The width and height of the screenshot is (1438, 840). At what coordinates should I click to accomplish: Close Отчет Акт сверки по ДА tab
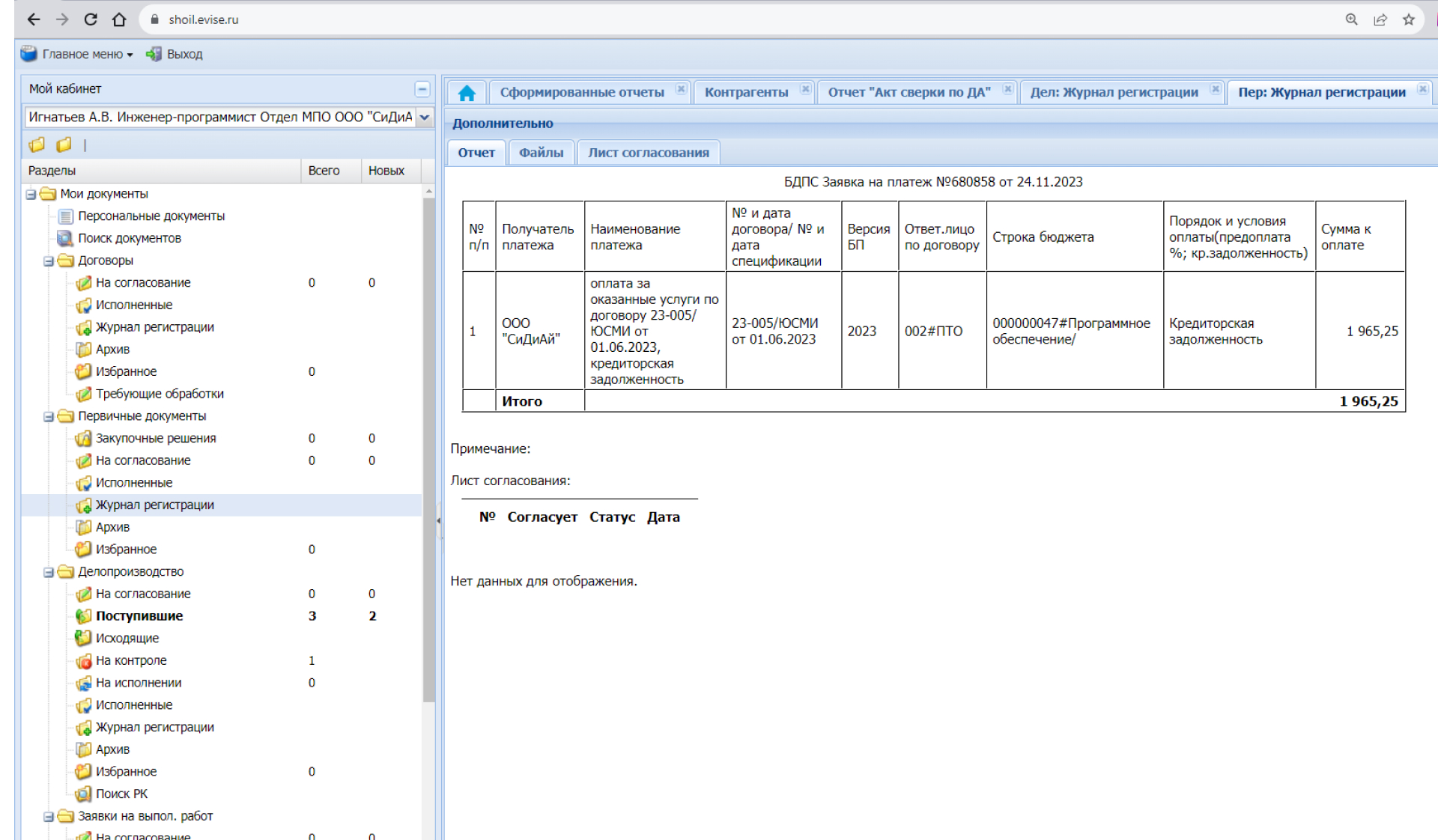pyautogui.click(x=1008, y=89)
